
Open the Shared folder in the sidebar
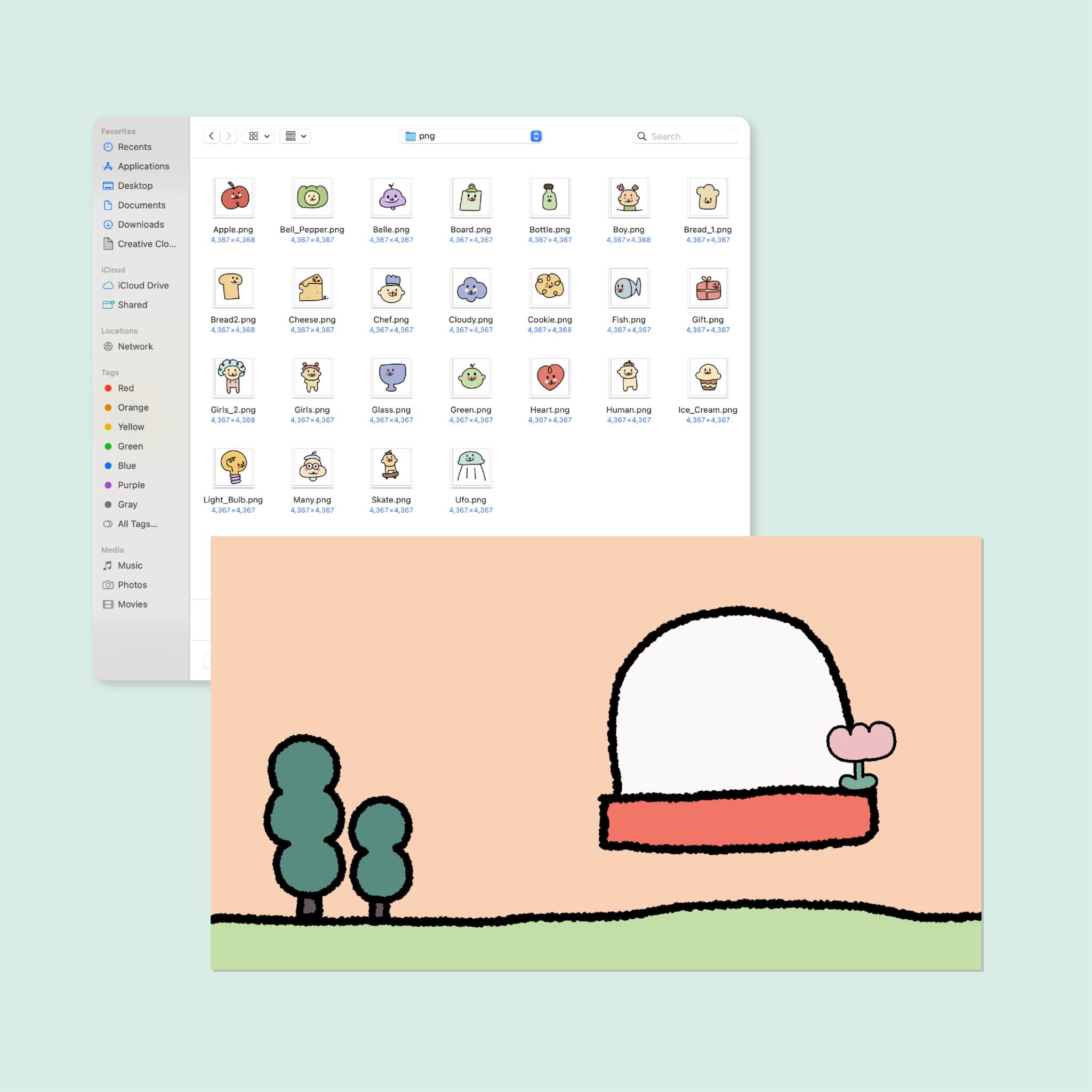click(x=125, y=305)
